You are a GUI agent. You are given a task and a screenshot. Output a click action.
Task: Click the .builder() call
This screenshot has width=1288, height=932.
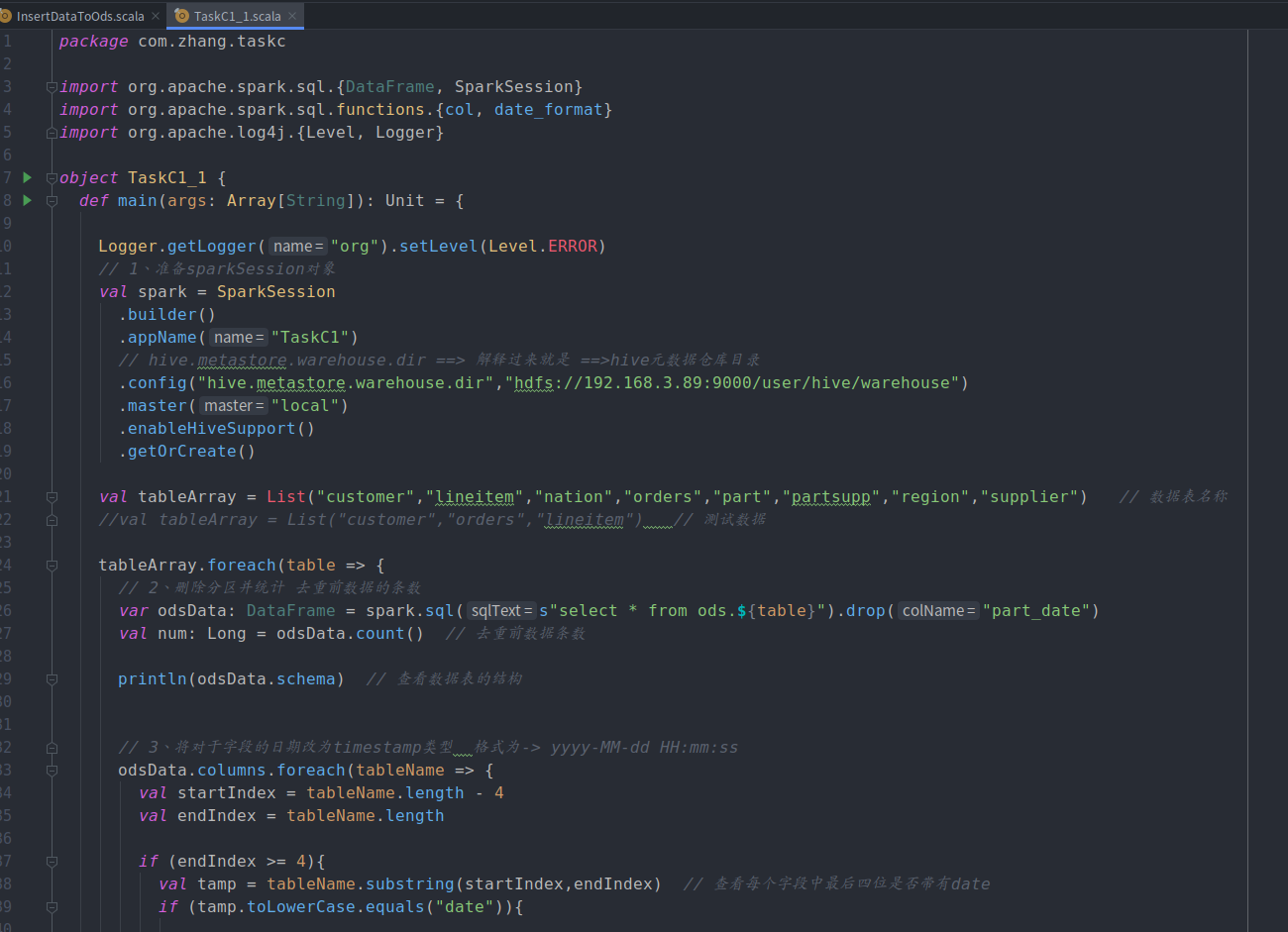[166, 315]
